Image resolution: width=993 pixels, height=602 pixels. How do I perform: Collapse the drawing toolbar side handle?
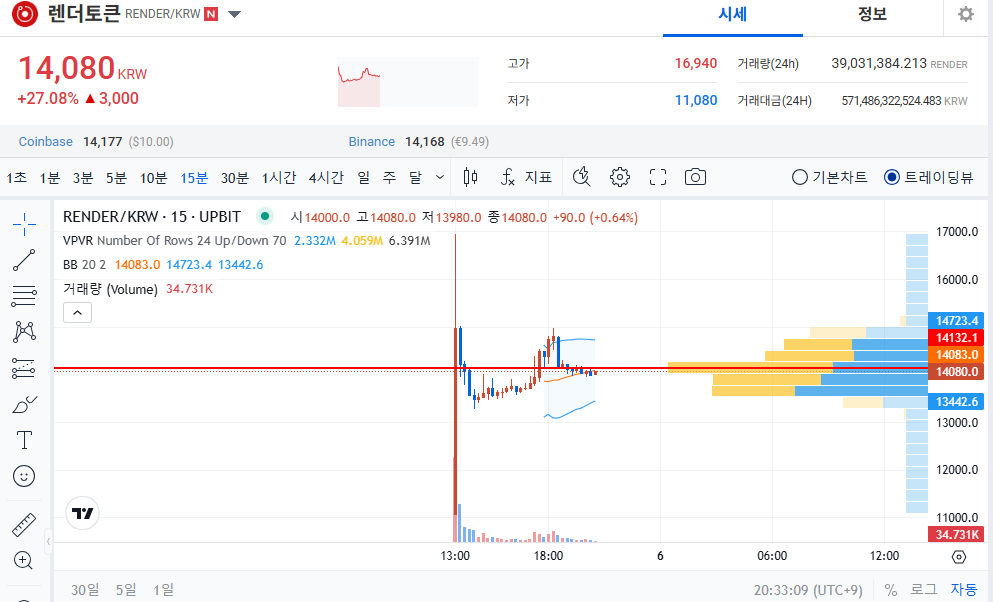point(48,541)
